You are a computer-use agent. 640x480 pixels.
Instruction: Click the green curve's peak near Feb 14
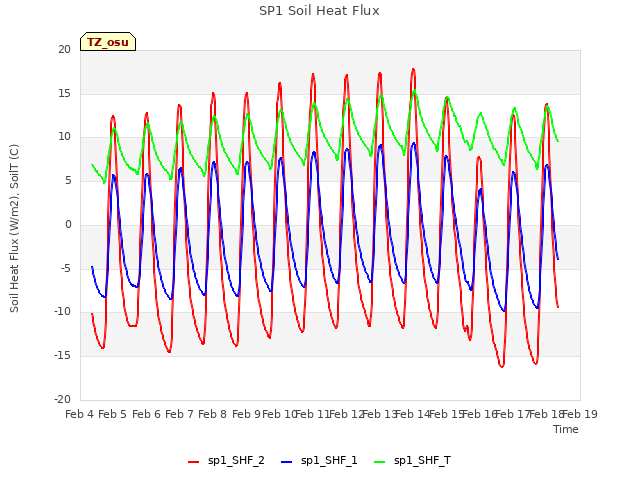point(414,91)
